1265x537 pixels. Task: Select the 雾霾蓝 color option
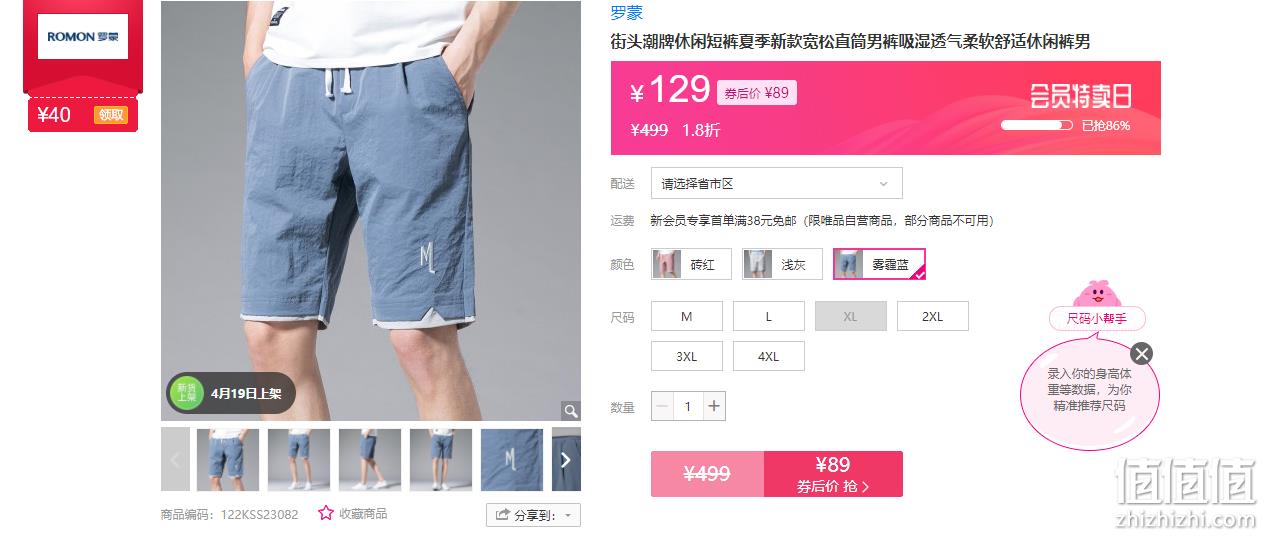point(879,264)
